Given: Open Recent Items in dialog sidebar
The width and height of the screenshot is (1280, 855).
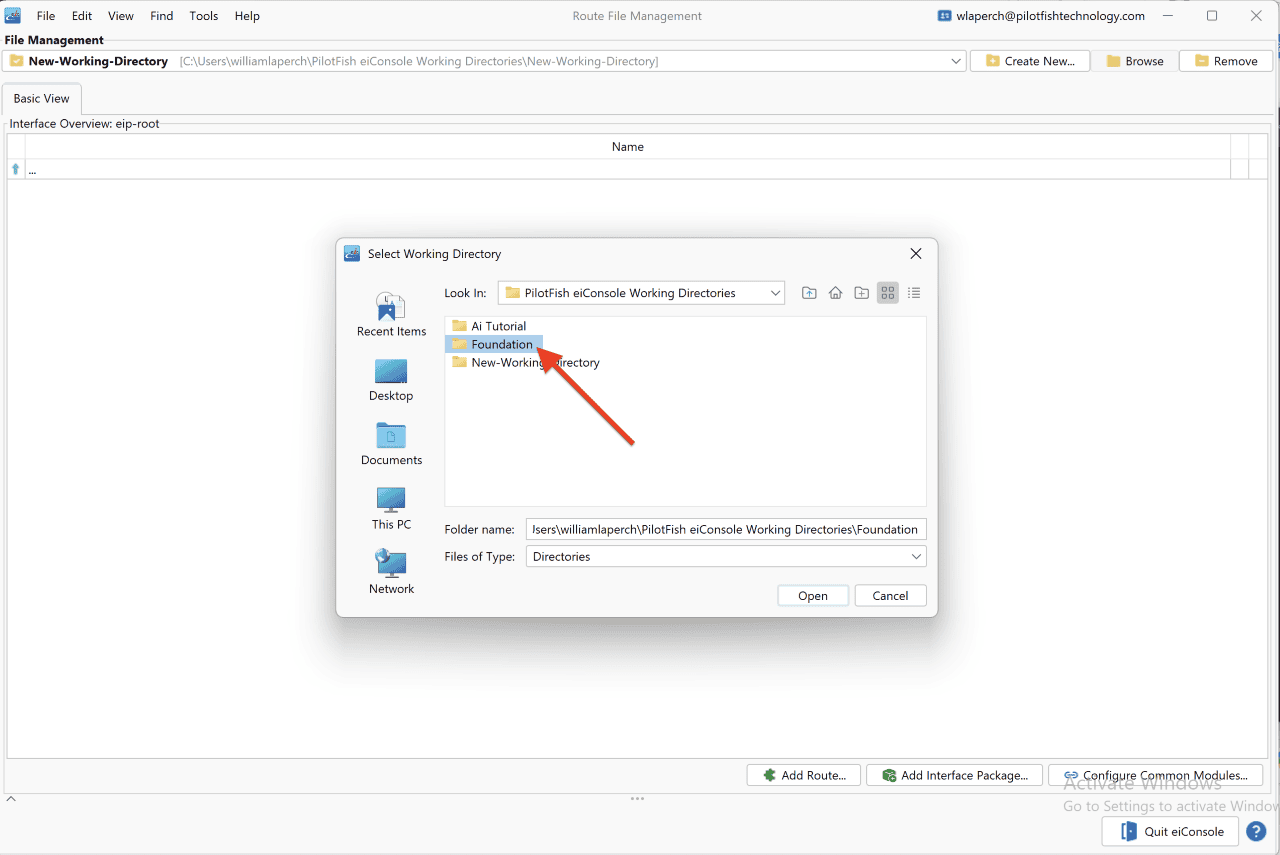Looking at the screenshot, I should point(391,315).
